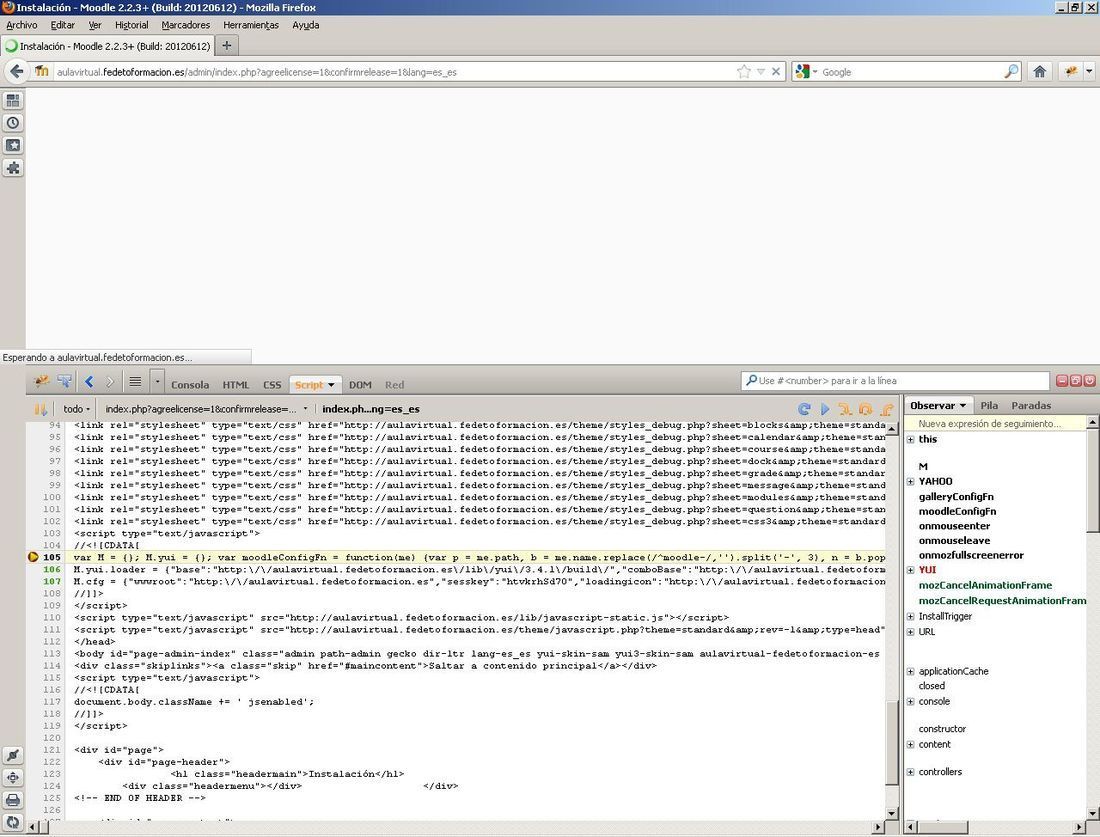Image resolution: width=1100 pixels, height=837 pixels.
Task: Open the 'todo' script type dropdown
Action: (x=76, y=409)
